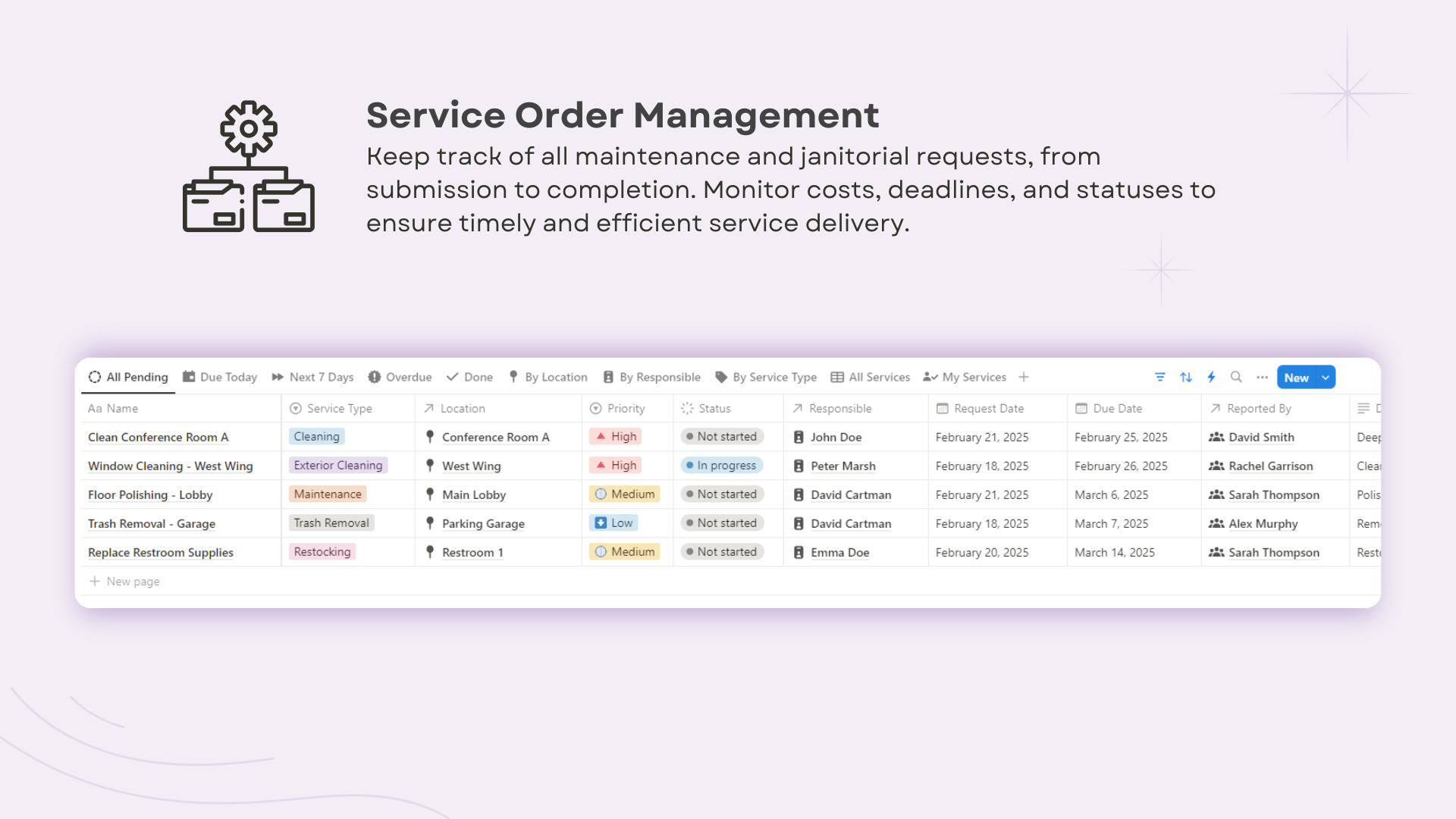Select the Exterior Cleaning tag

pyautogui.click(x=338, y=465)
